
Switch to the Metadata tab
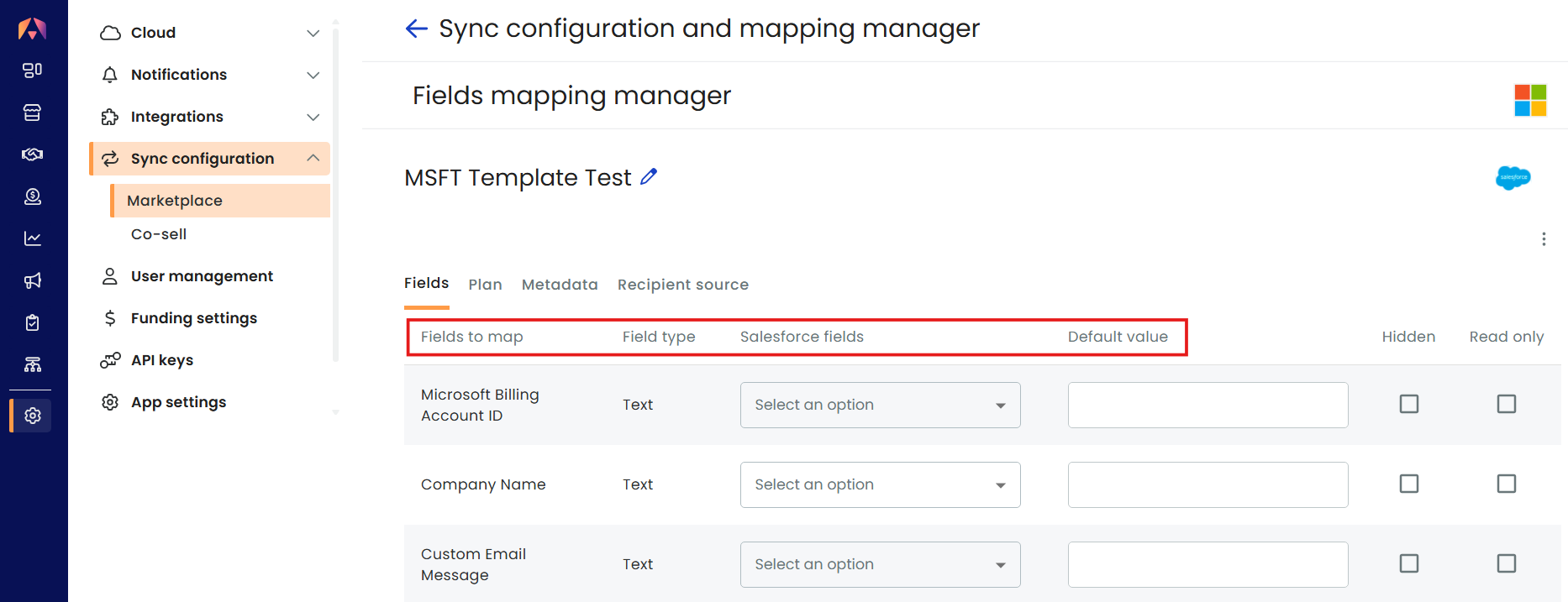(x=560, y=285)
